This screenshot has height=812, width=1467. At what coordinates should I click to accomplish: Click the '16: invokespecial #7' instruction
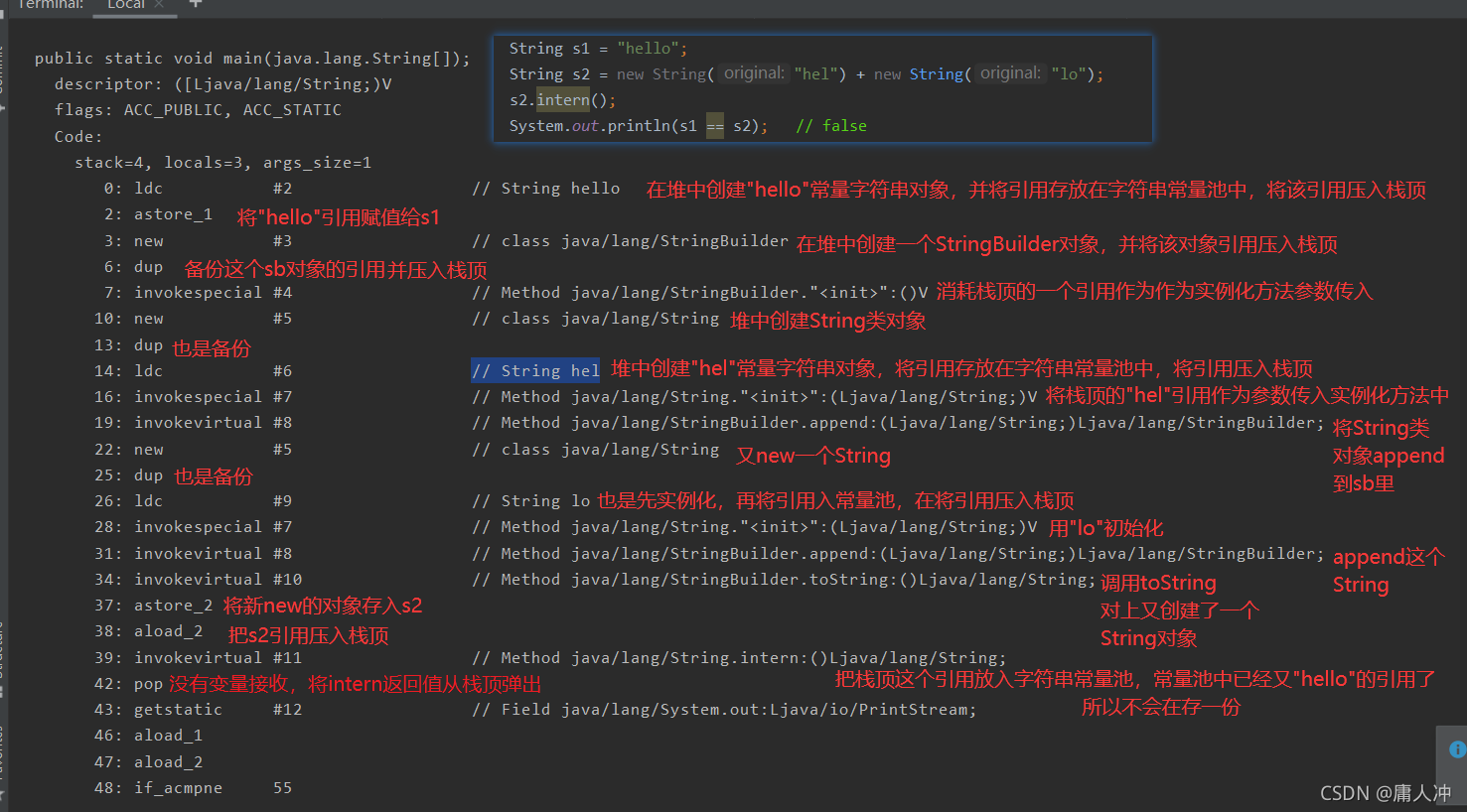193,397
